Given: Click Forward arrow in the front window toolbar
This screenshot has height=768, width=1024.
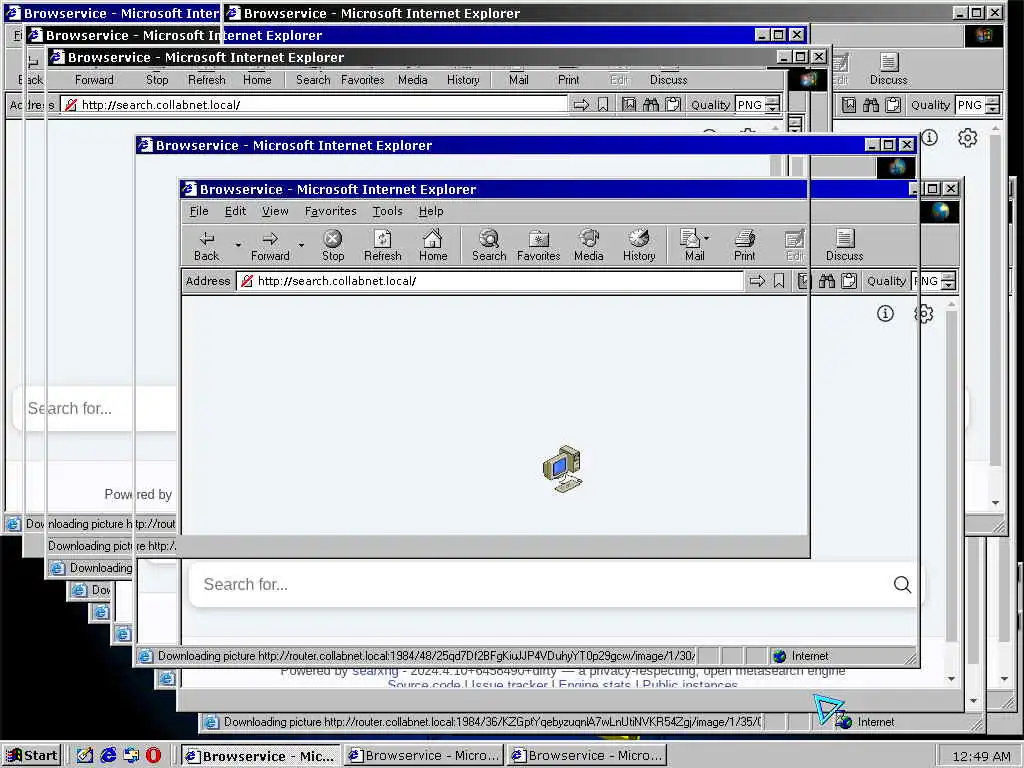Looking at the screenshot, I should 270,246.
